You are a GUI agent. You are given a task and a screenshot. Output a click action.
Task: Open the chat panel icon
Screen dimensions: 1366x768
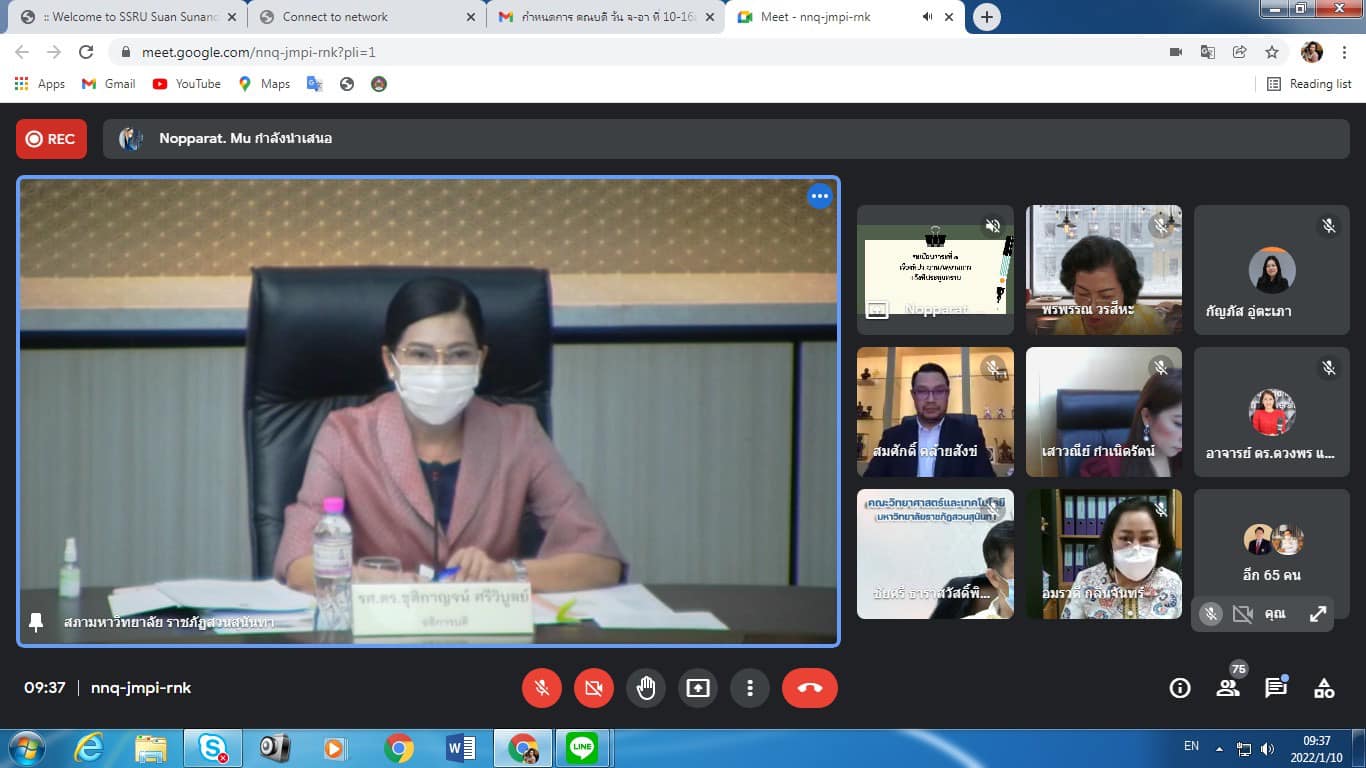1276,688
